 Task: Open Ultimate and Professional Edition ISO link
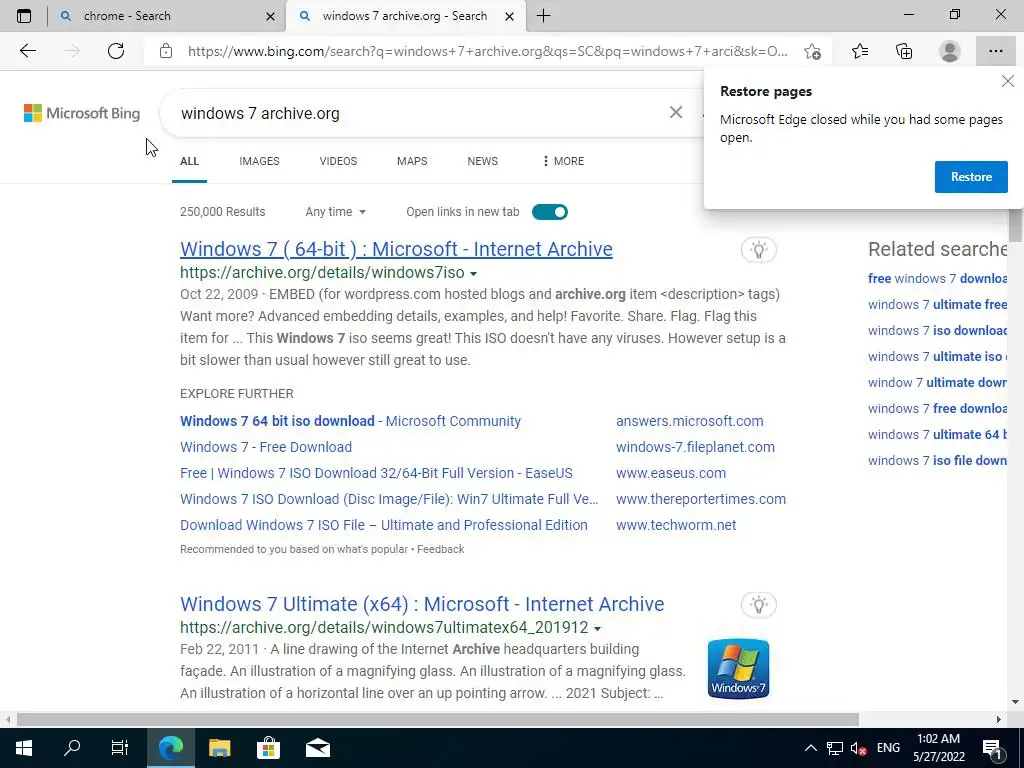pyautogui.click(x=384, y=526)
